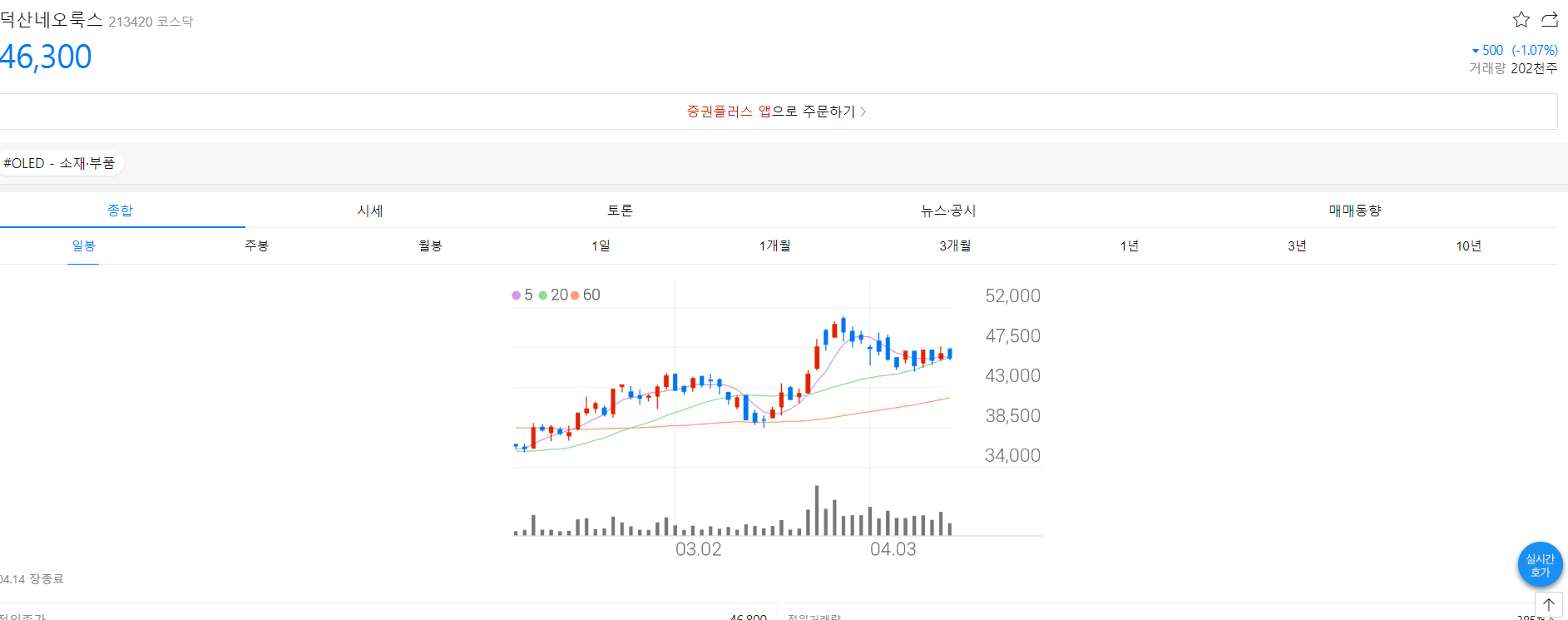Image resolution: width=1568 pixels, height=620 pixels.
Task: Open the 실시간 호가 floating button
Action: pos(1540,565)
